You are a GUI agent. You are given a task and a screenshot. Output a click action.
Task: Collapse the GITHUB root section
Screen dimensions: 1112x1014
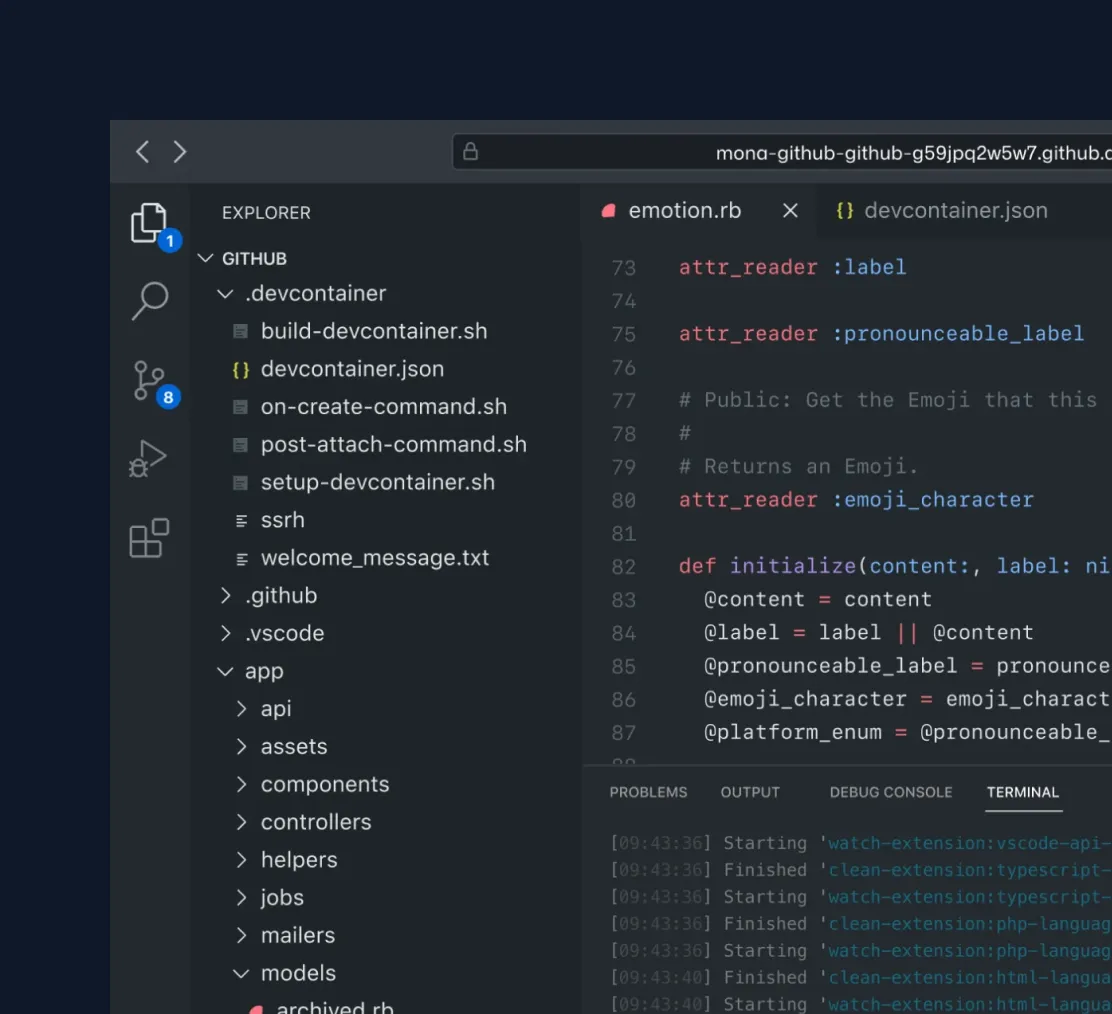pyautogui.click(x=254, y=258)
